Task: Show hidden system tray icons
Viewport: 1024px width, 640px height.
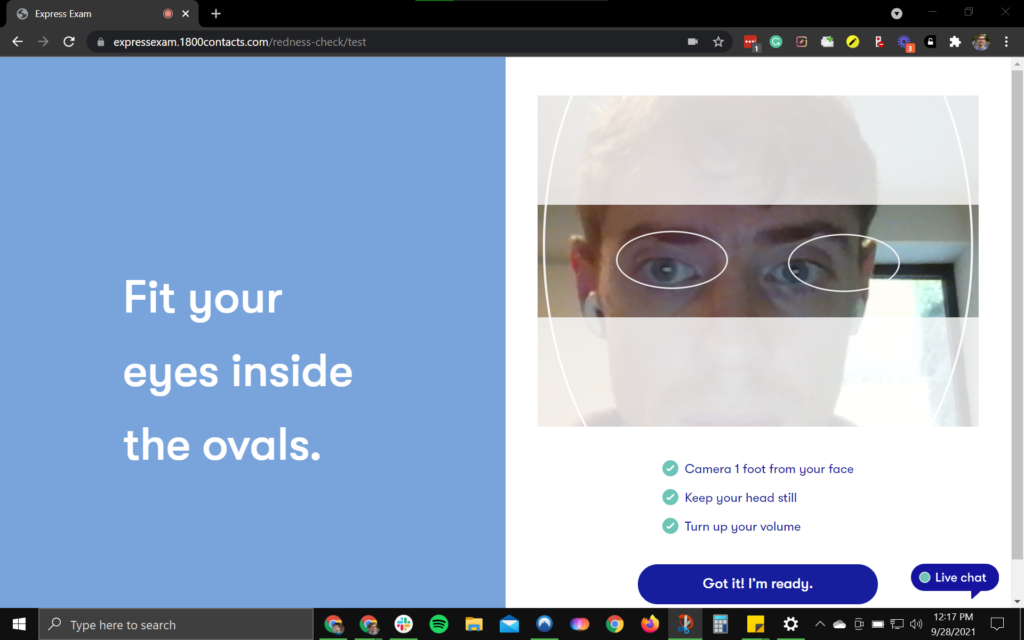Action: tap(819, 624)
